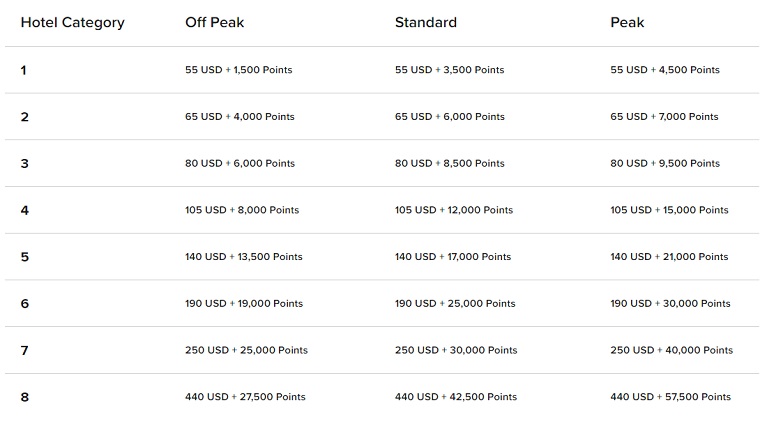Click 190 USD + 30,000 Points cell
This screenshot has width=760, height=426.
pyautogui.click(x=670, y=303)
